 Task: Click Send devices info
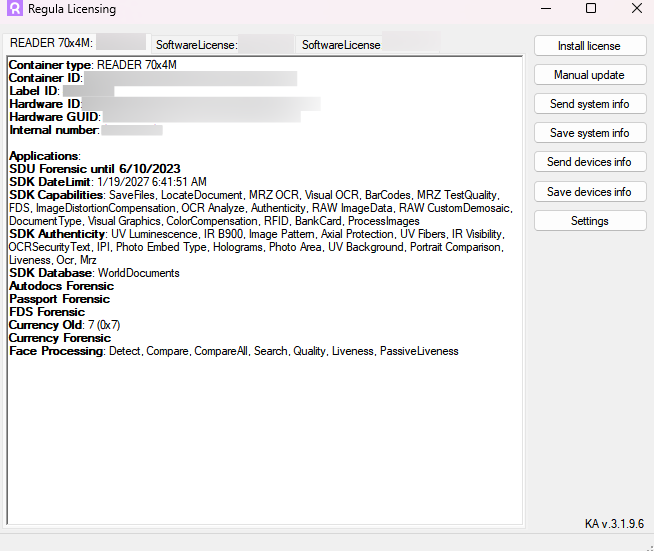[x=590, y=162]
